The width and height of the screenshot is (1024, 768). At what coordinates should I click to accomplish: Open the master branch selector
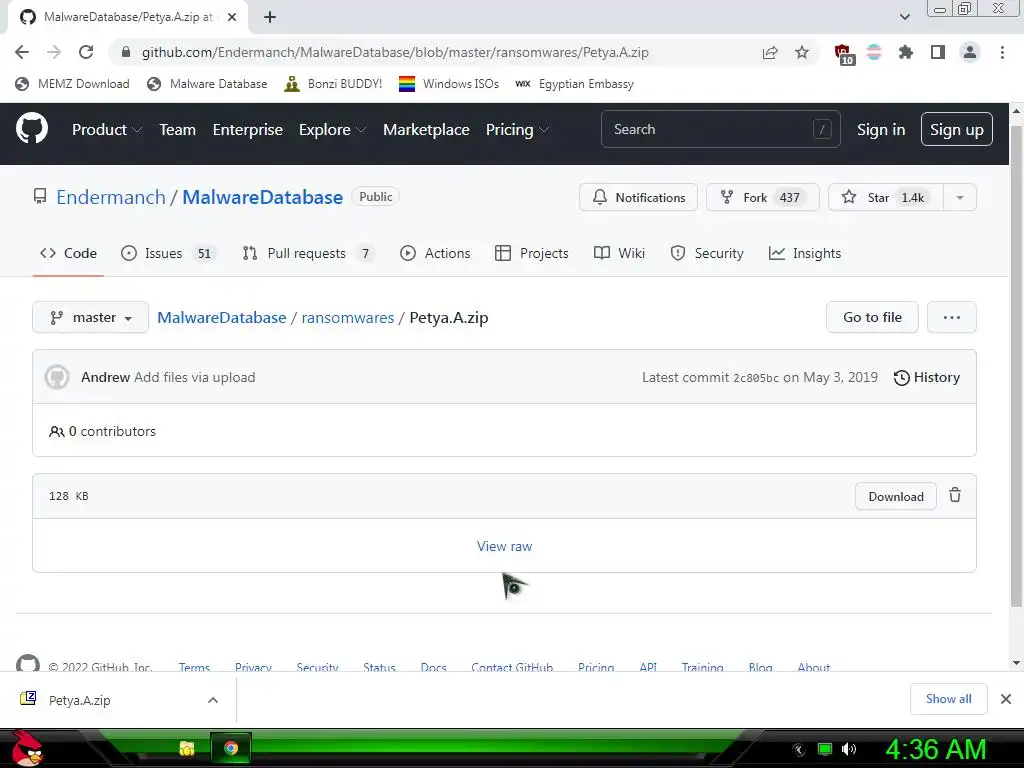(x=90, y=317)
